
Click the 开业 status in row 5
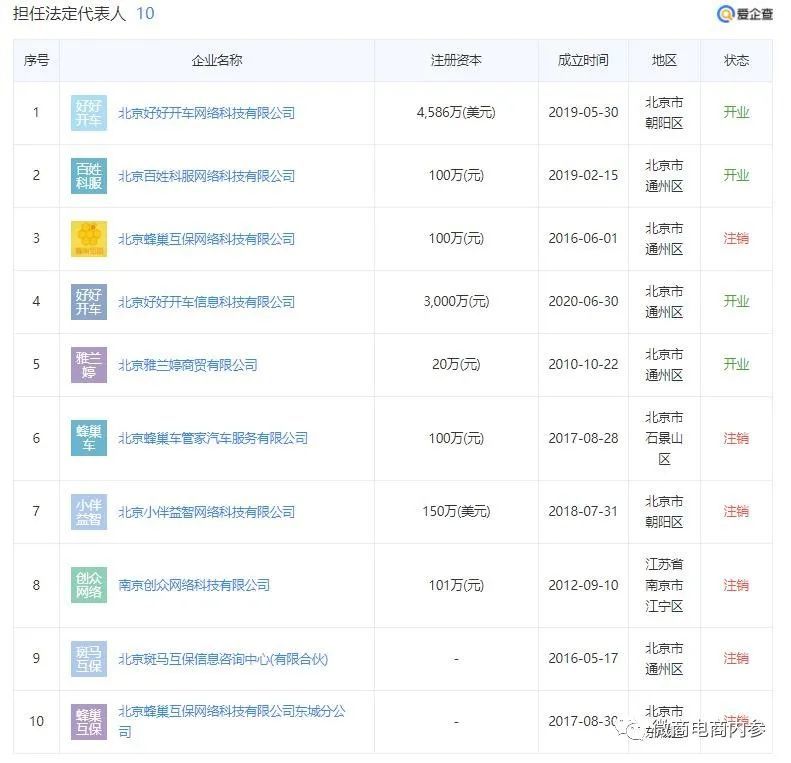[736, 364]
